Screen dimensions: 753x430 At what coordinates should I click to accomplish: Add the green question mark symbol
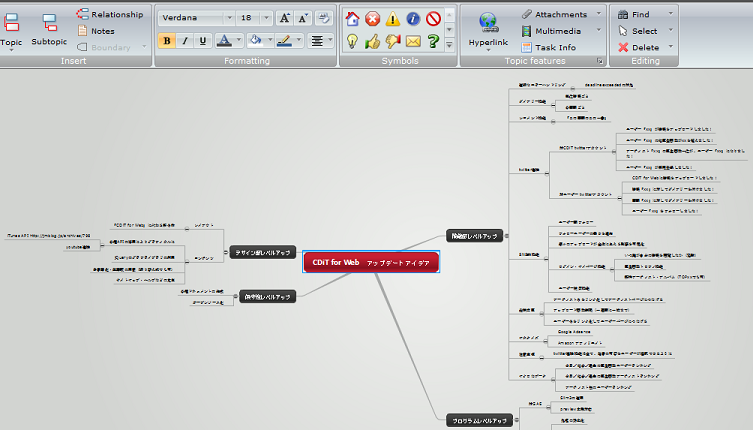[433, 41]
